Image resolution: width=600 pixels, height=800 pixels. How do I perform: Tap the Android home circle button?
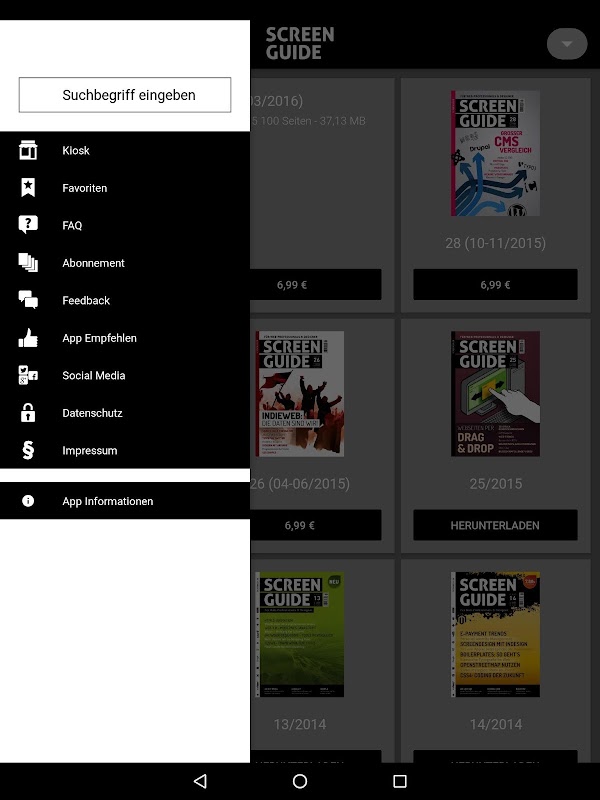[x=300, y=781]
